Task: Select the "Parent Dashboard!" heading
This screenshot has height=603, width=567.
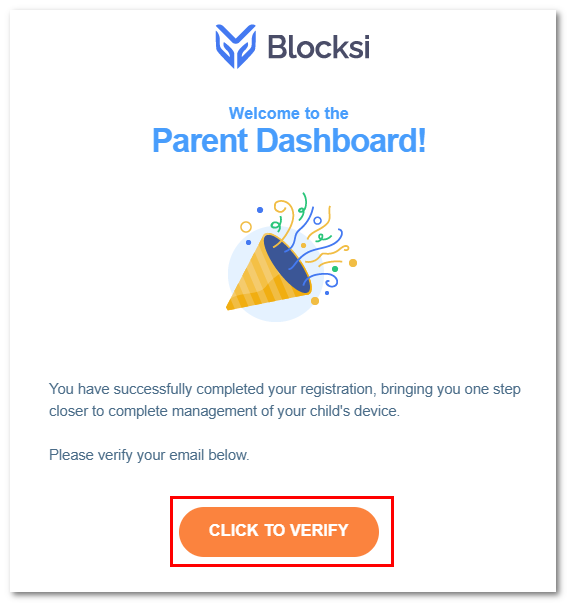Action: coord(289,140)
